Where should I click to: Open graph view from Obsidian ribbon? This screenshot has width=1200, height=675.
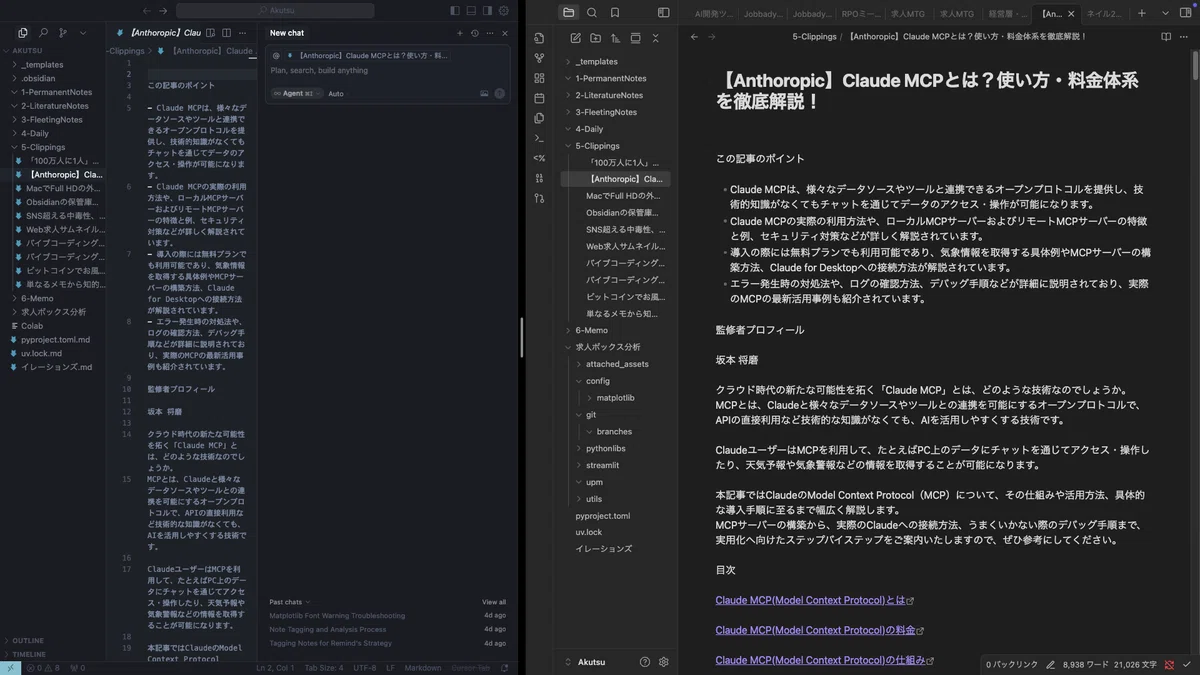[x=539, y=58]
